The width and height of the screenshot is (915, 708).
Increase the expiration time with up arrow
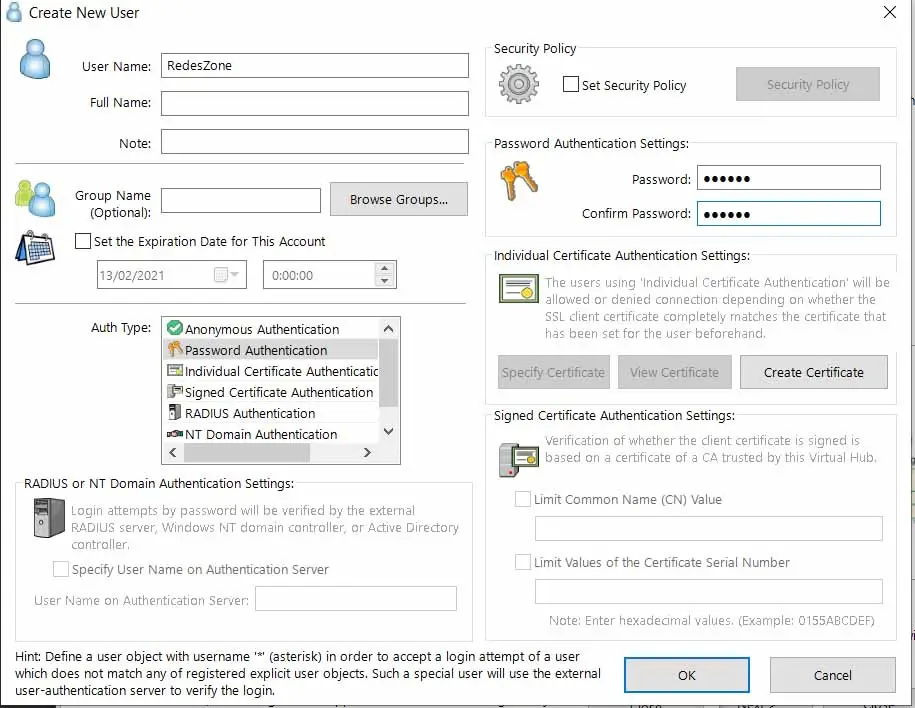pyautogui.click(x=384, y=268)
